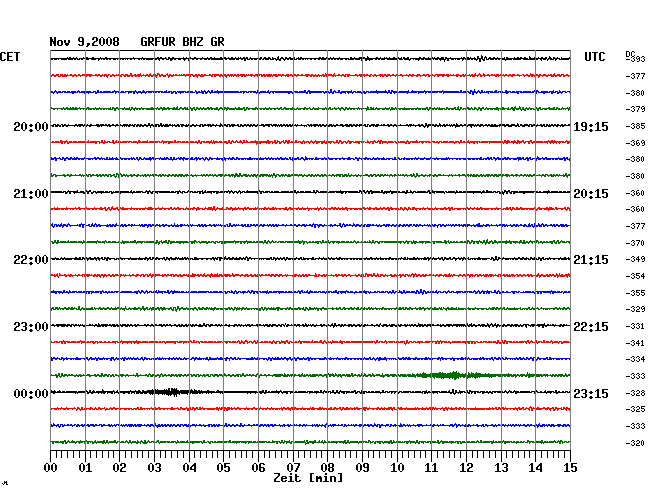Click the 06 minute label on the time axis

[258, 467]
